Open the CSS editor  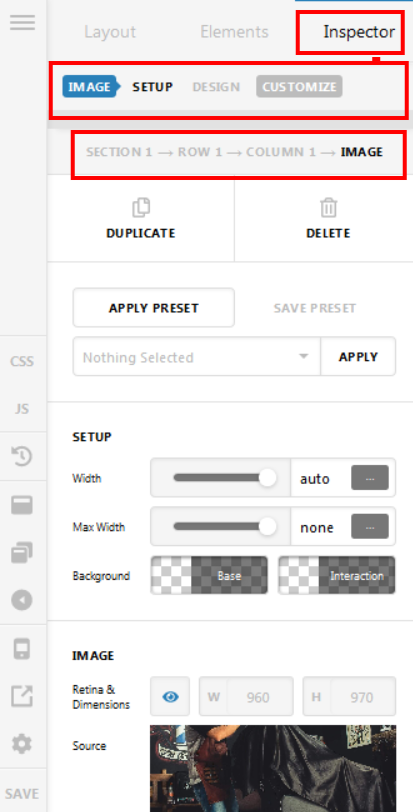pos(22,361)
